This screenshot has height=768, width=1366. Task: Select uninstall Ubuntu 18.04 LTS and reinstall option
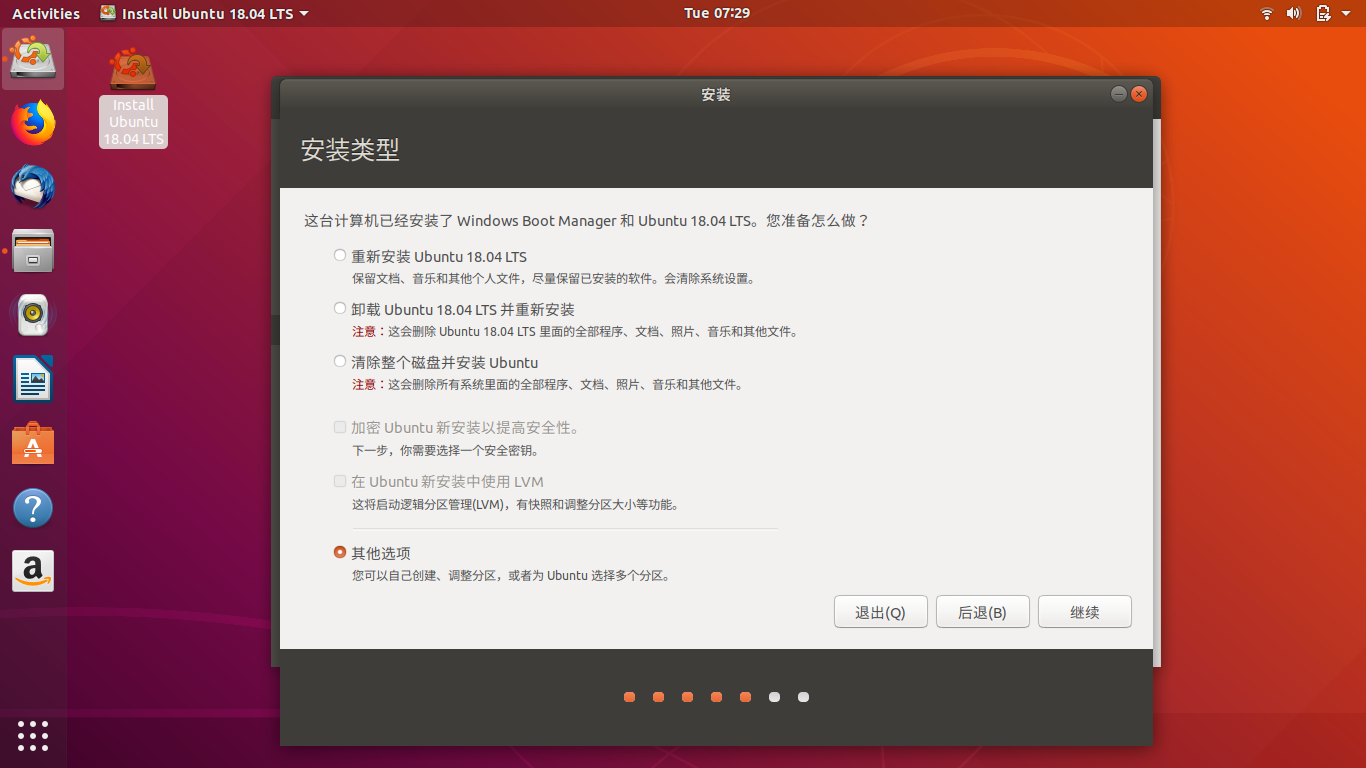click(340, 309)
